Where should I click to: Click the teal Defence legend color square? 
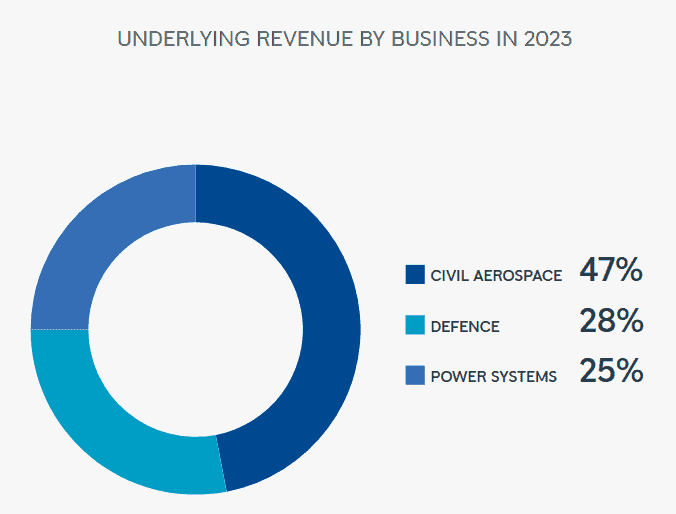[x=414, y=325]
